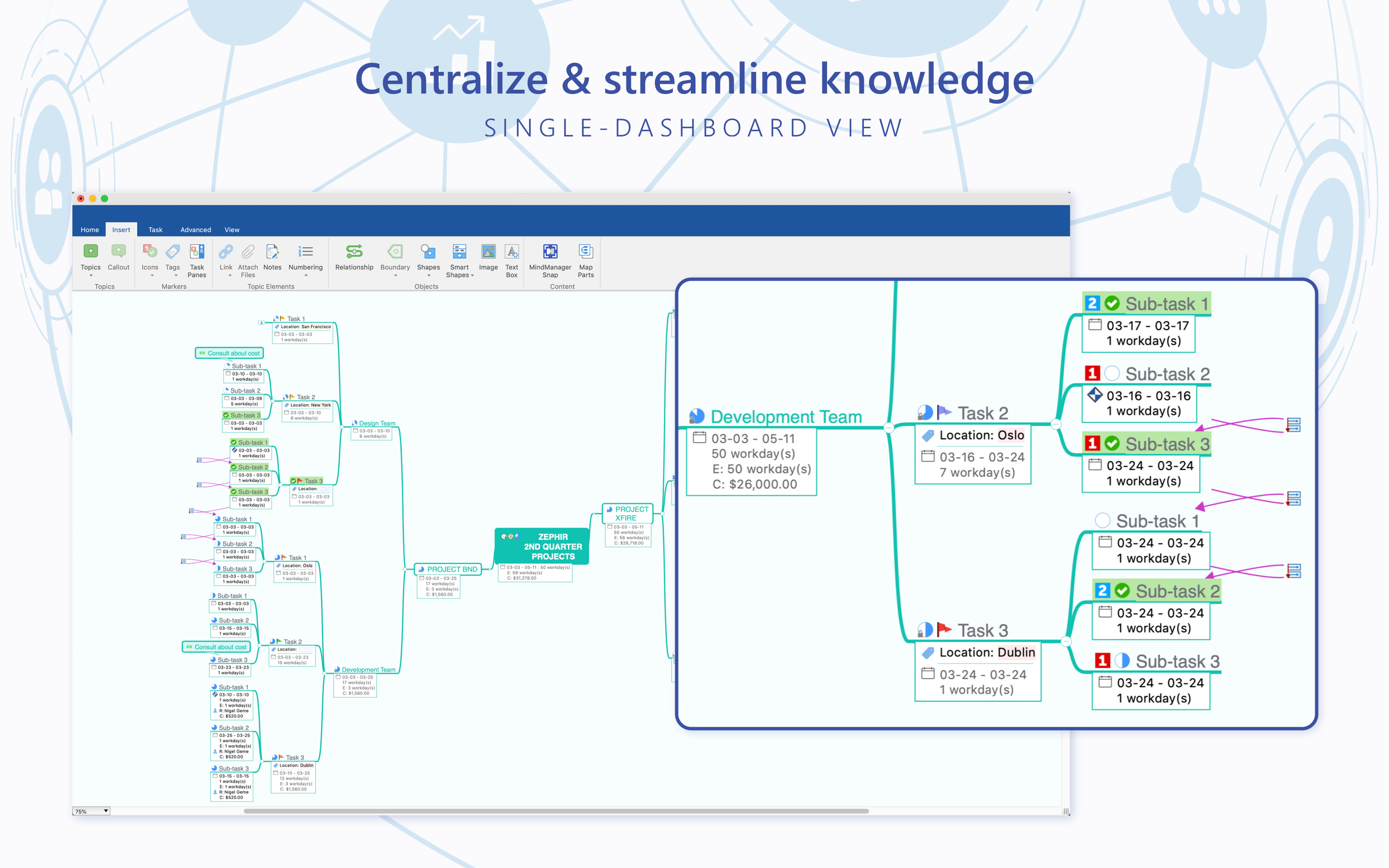Switch to the Advanced tab
The image size is (1389, 868).
click(196, 230)
